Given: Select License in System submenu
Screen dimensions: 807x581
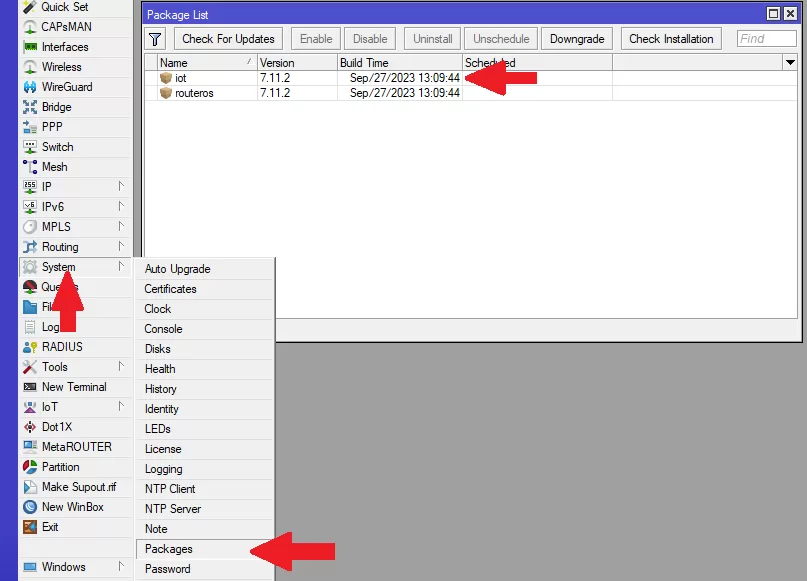Looking at the screenshot, I should click(x=204, y=449).
